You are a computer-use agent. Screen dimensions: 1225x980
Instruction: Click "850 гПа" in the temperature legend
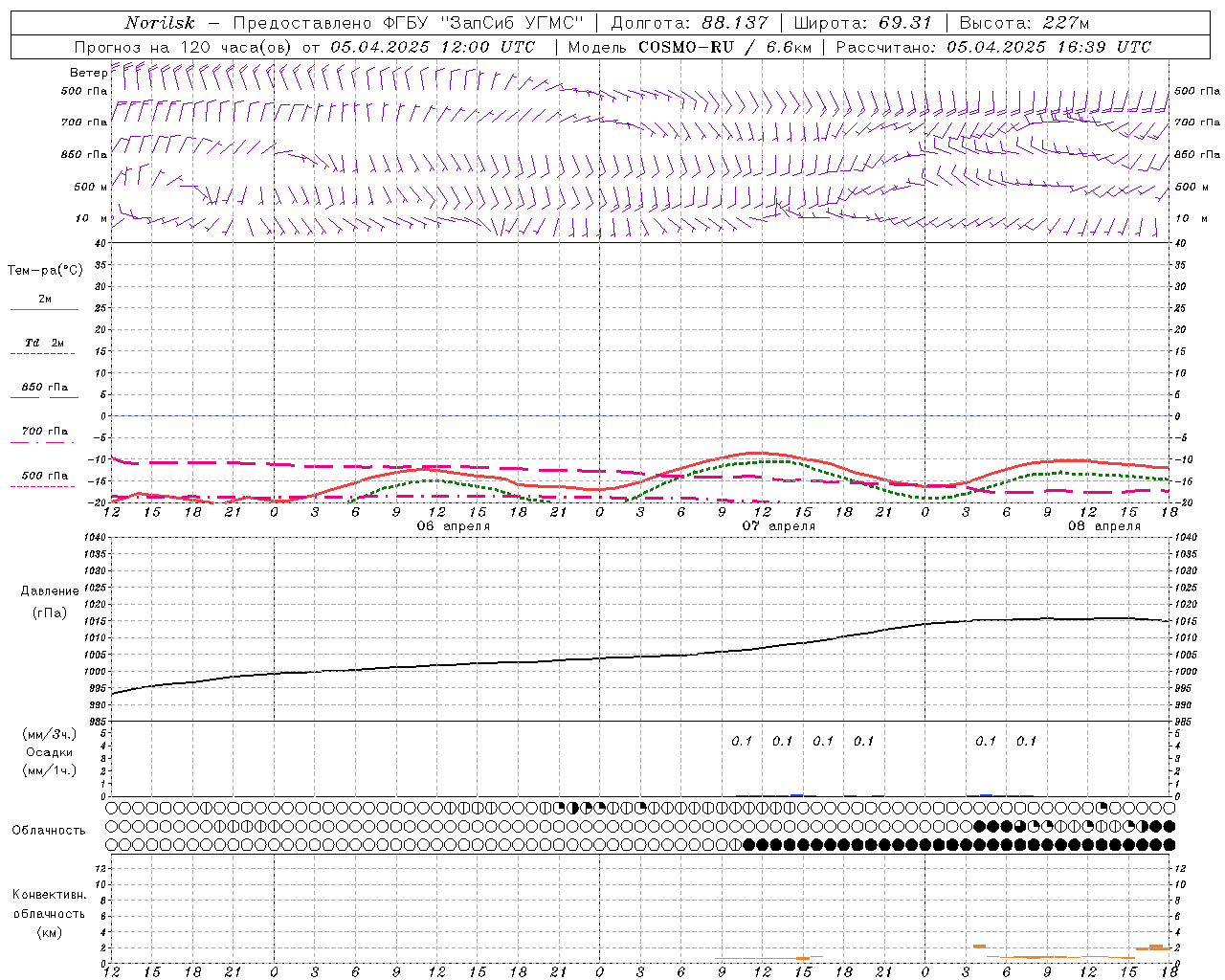[45, 388]
